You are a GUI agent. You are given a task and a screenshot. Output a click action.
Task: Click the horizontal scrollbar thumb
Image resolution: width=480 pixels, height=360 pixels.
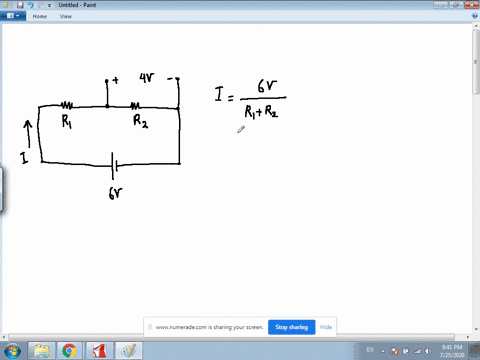231,337
